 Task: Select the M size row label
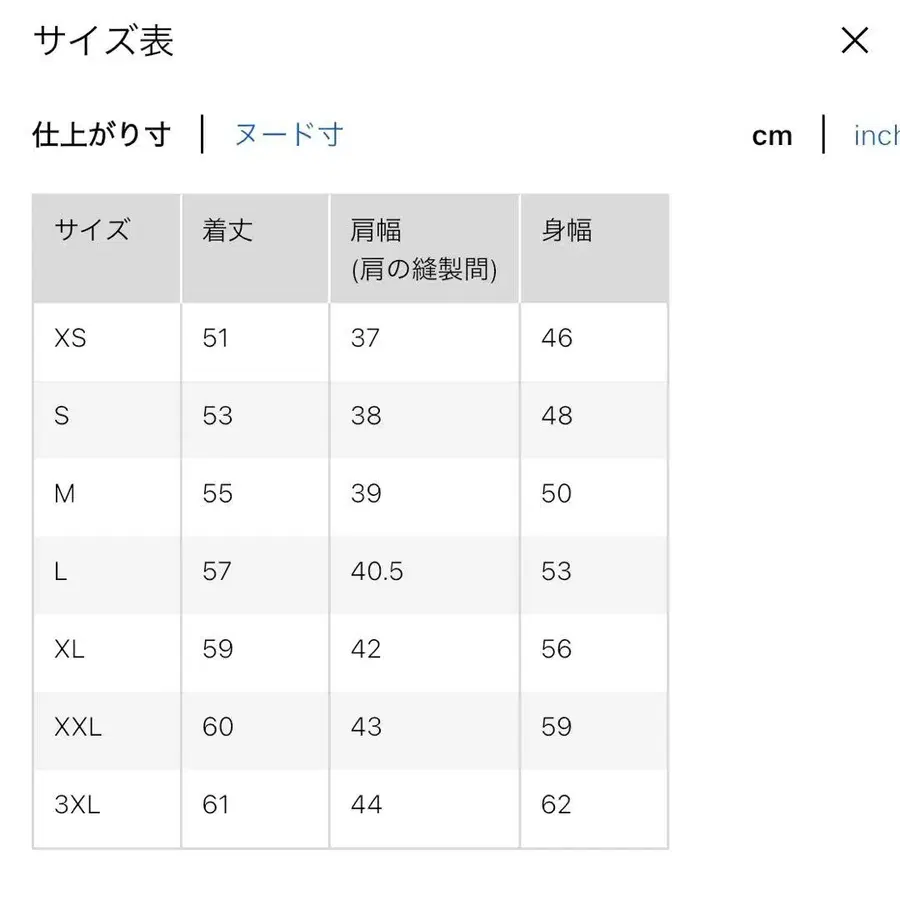click(64, 495)
